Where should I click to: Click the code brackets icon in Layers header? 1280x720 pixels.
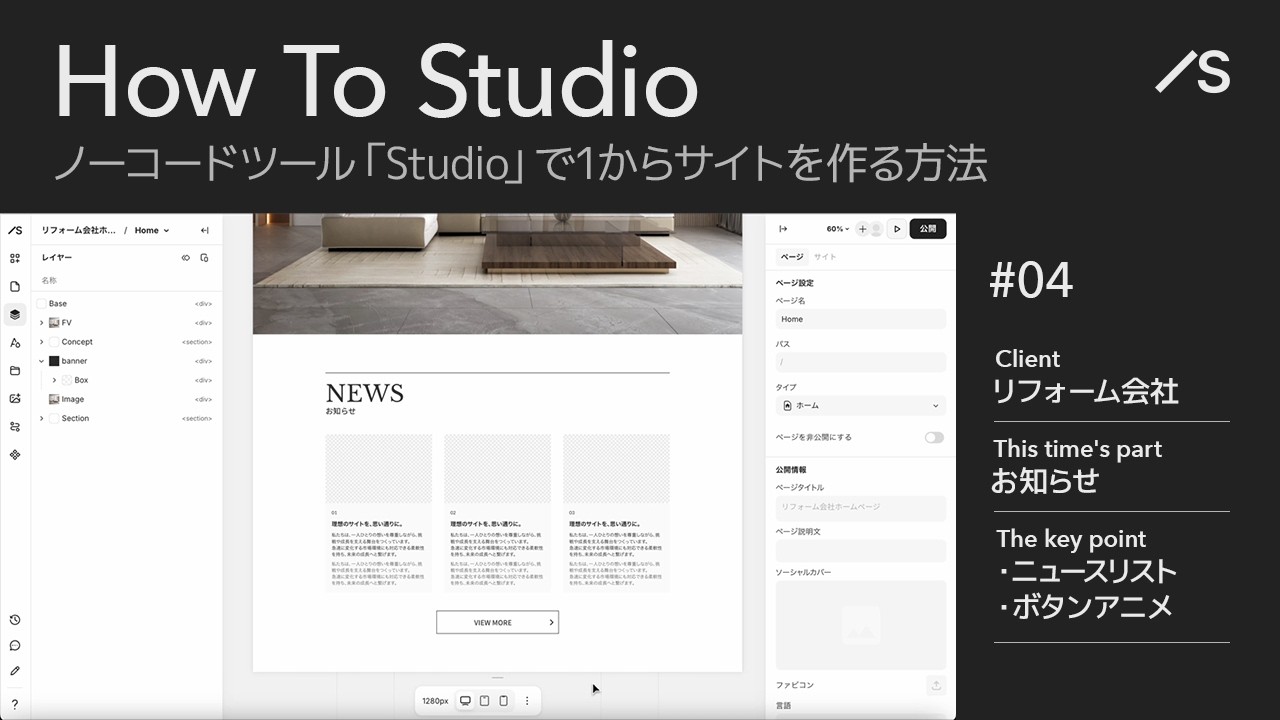coord(185,258)
